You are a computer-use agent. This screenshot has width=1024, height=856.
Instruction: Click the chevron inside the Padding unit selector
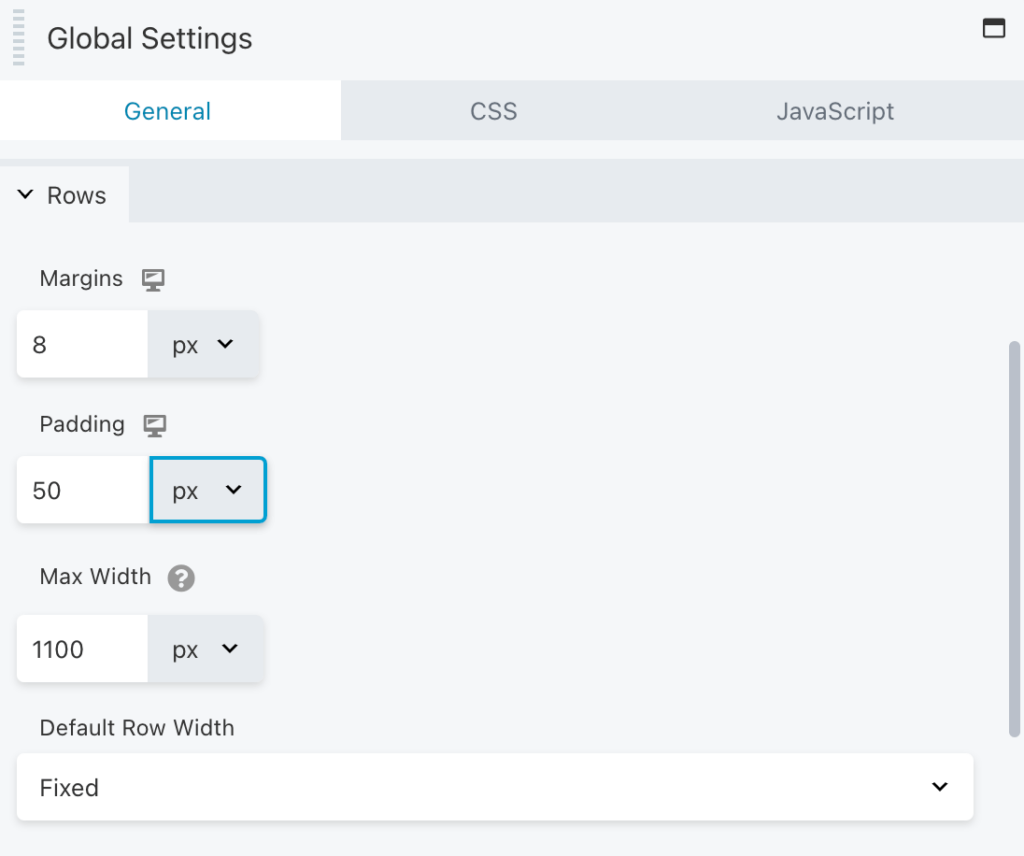tap(236, 490)
